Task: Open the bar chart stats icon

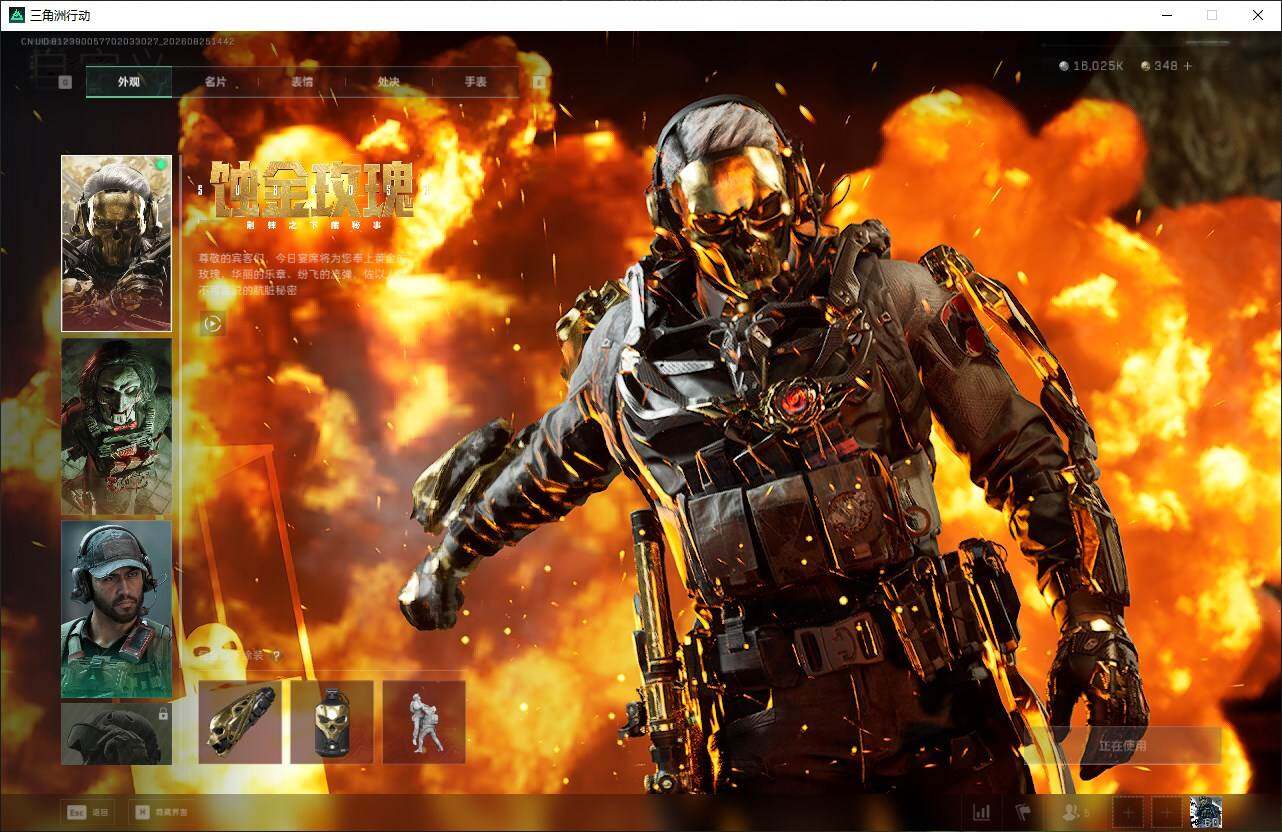Action: [982, 812]
